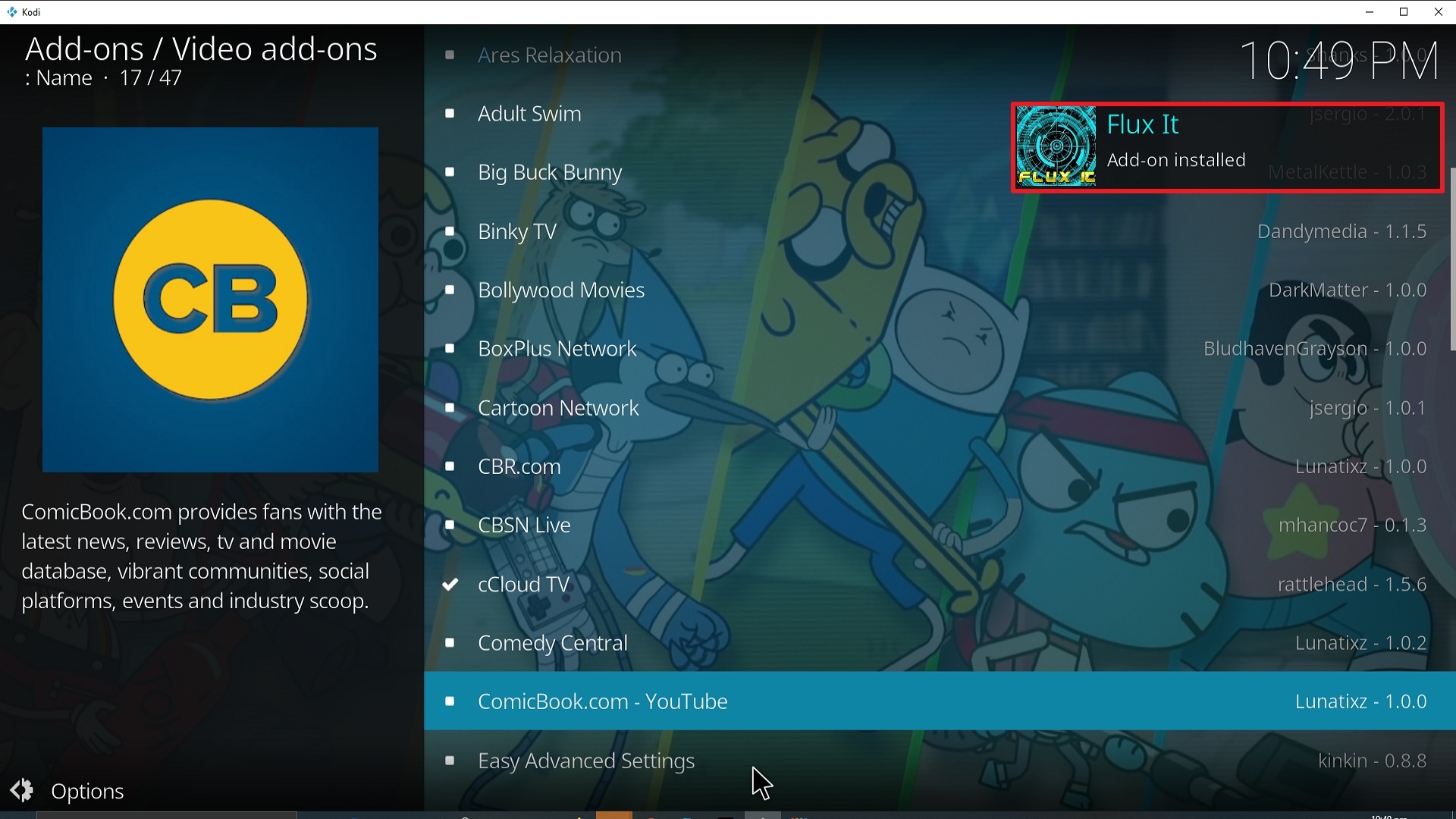Select Ares Relaxation add-on

click(x=940, y=55)
